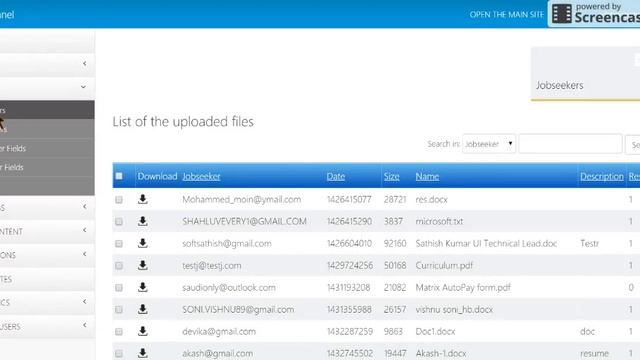This screenshot has width=640, height=360.
Task: Collapse the open sidebar section chevron
Action: coord(83,87)
